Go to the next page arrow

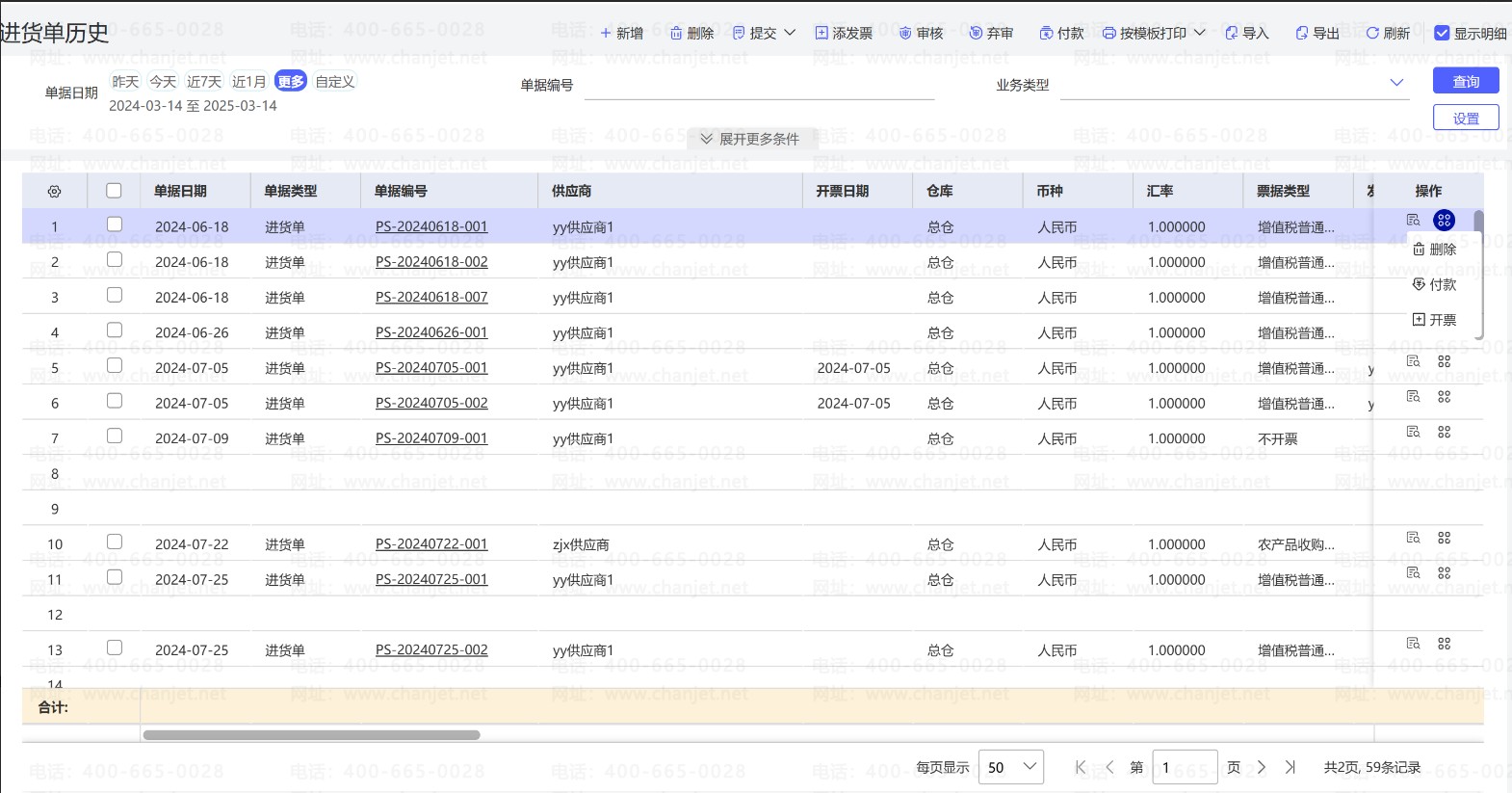[1262, 767]
